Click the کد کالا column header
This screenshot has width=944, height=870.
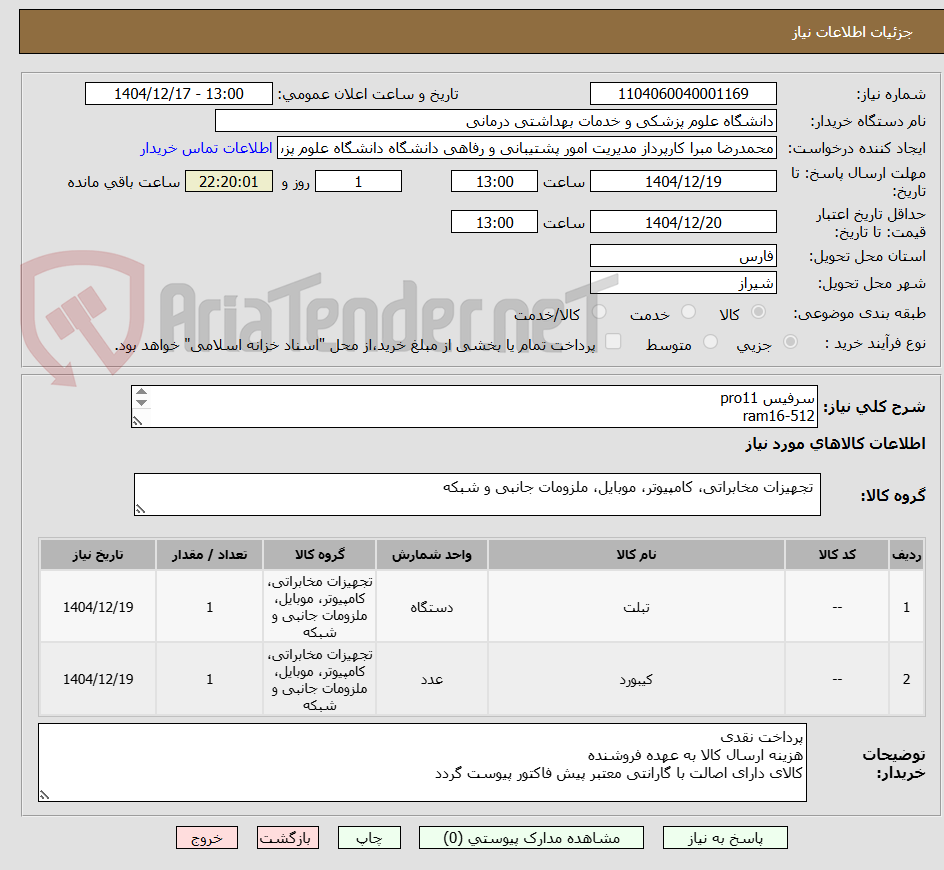coord(837,555)
